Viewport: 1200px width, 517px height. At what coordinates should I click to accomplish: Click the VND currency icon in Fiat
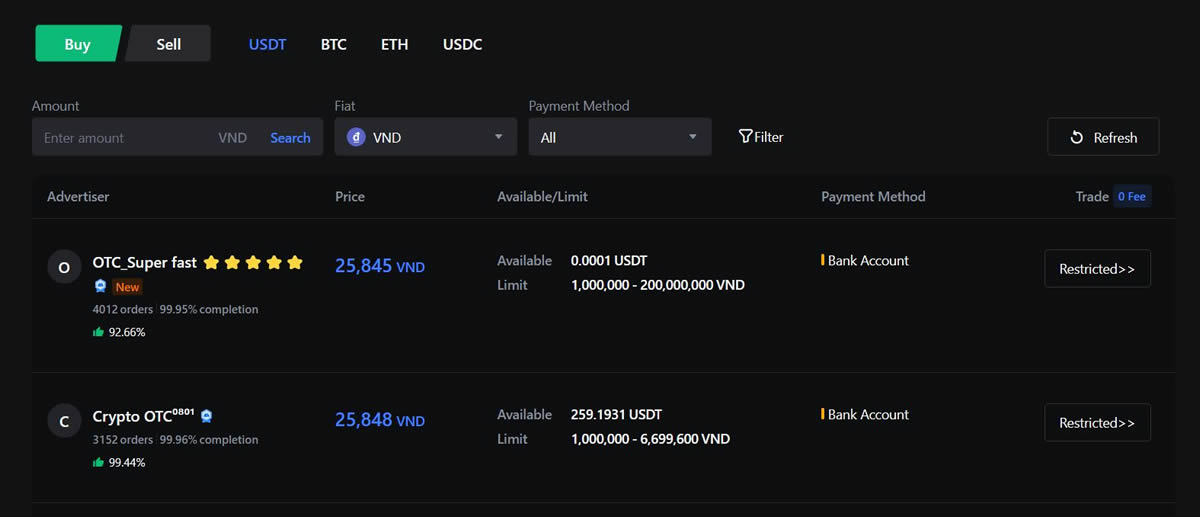click(x=356, y=137)
